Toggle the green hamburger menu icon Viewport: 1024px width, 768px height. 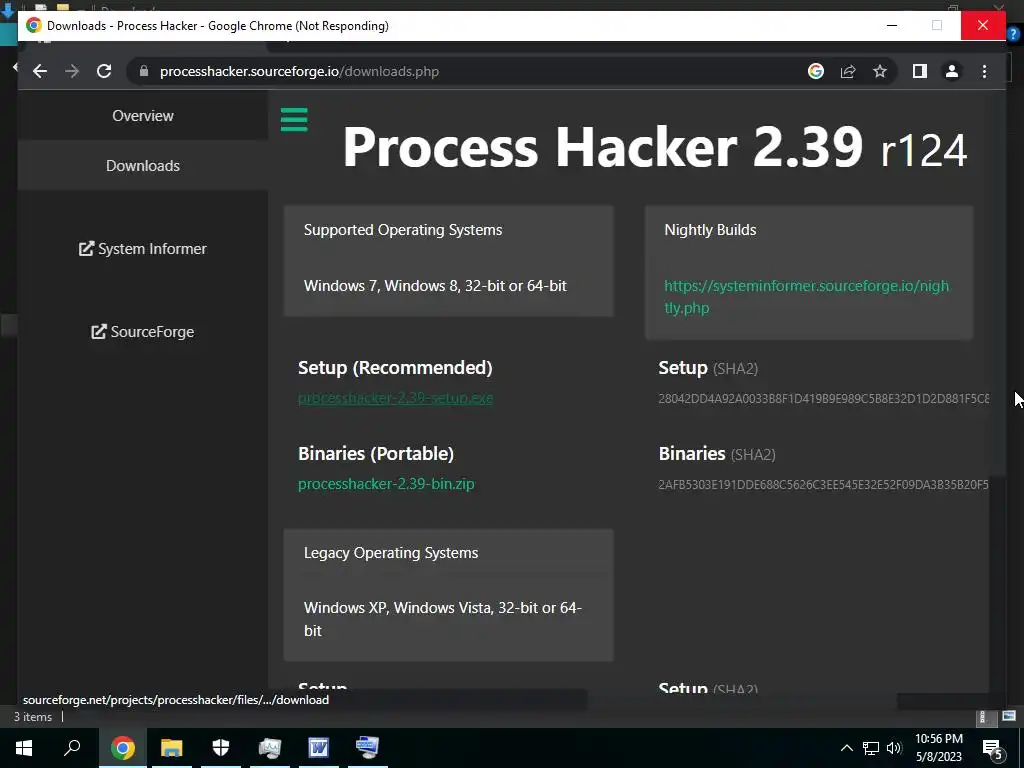(x=294, y=120)
